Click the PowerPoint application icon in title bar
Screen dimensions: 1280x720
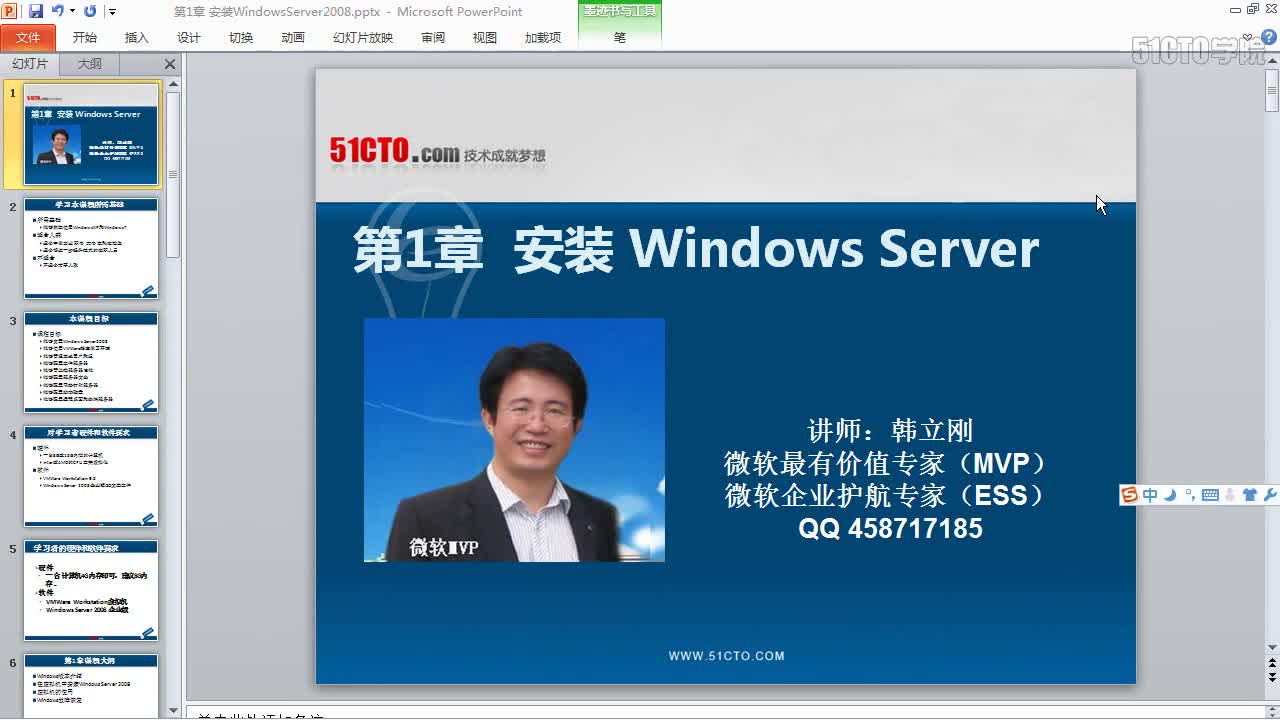pos(10,11)
